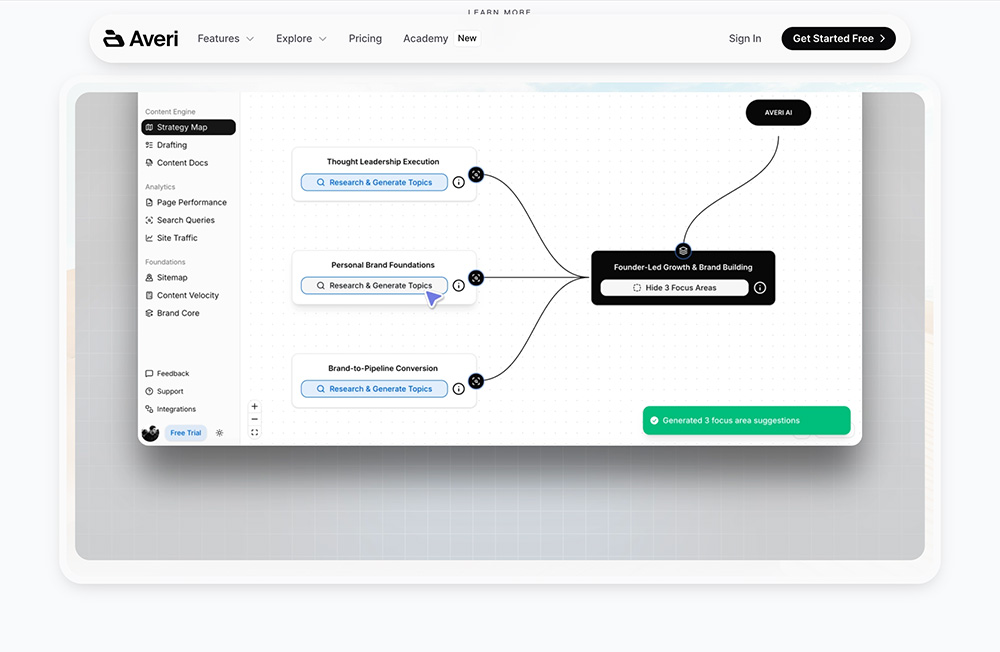Image resolution: width=1000 pixels, height=652 pixels.
Task: Click the Personal Brand Foundations card title
Action: coord(383,265)
